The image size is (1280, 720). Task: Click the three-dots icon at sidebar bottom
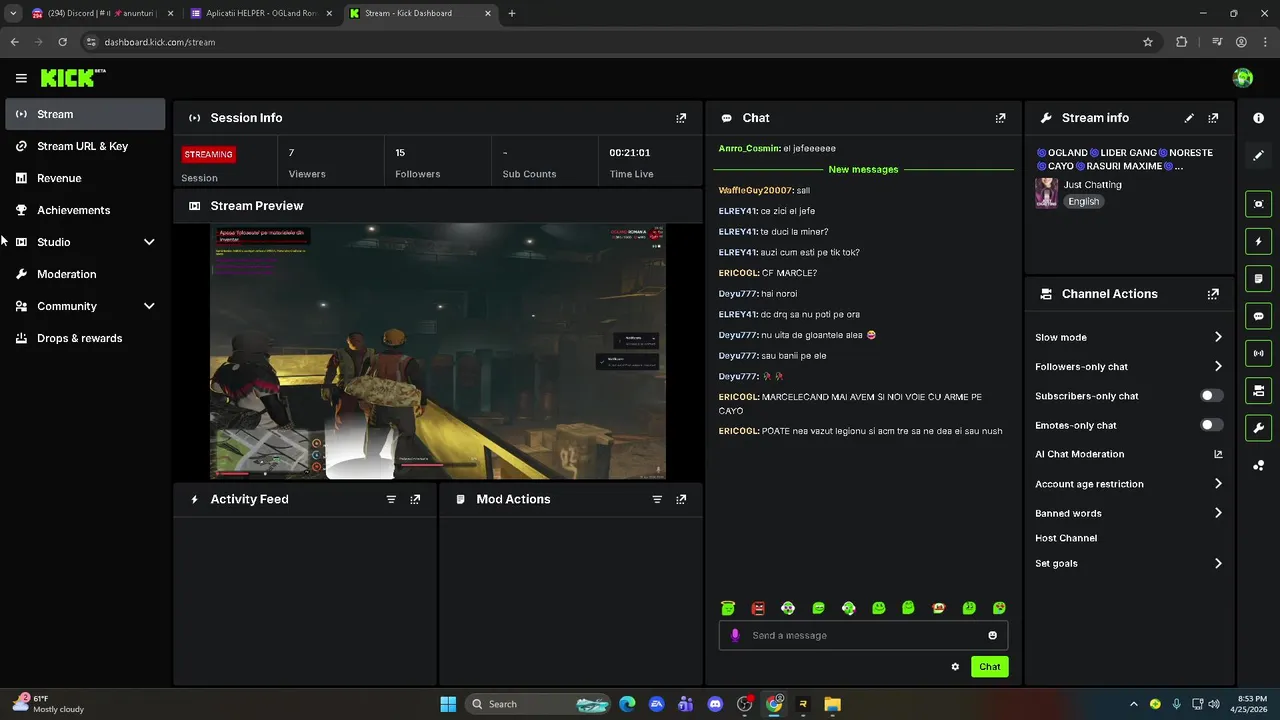point(1258,465)
